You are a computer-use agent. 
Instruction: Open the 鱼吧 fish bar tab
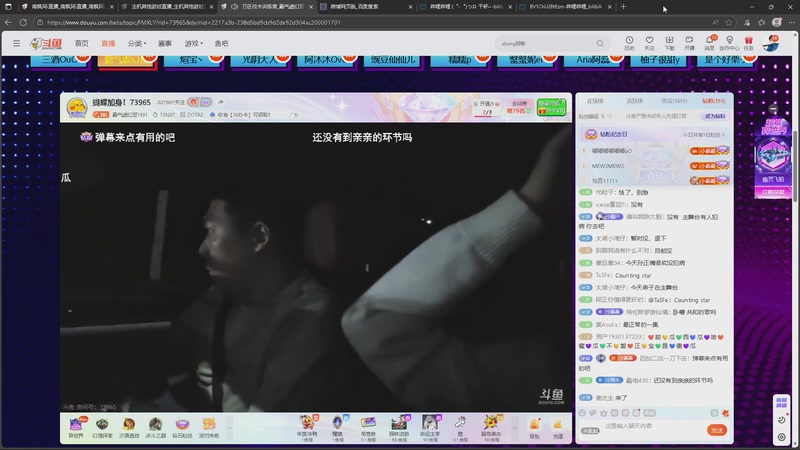[221, 43]
